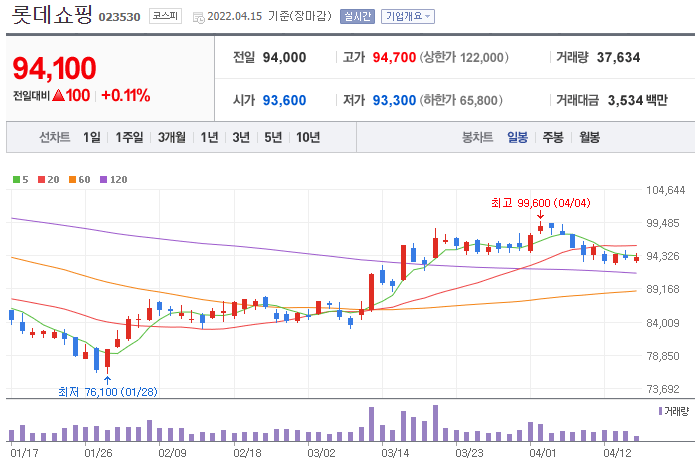The image size is (695, 466).
Task: Click the 99,485 price axis label
Action: click(x=663, y=223)
